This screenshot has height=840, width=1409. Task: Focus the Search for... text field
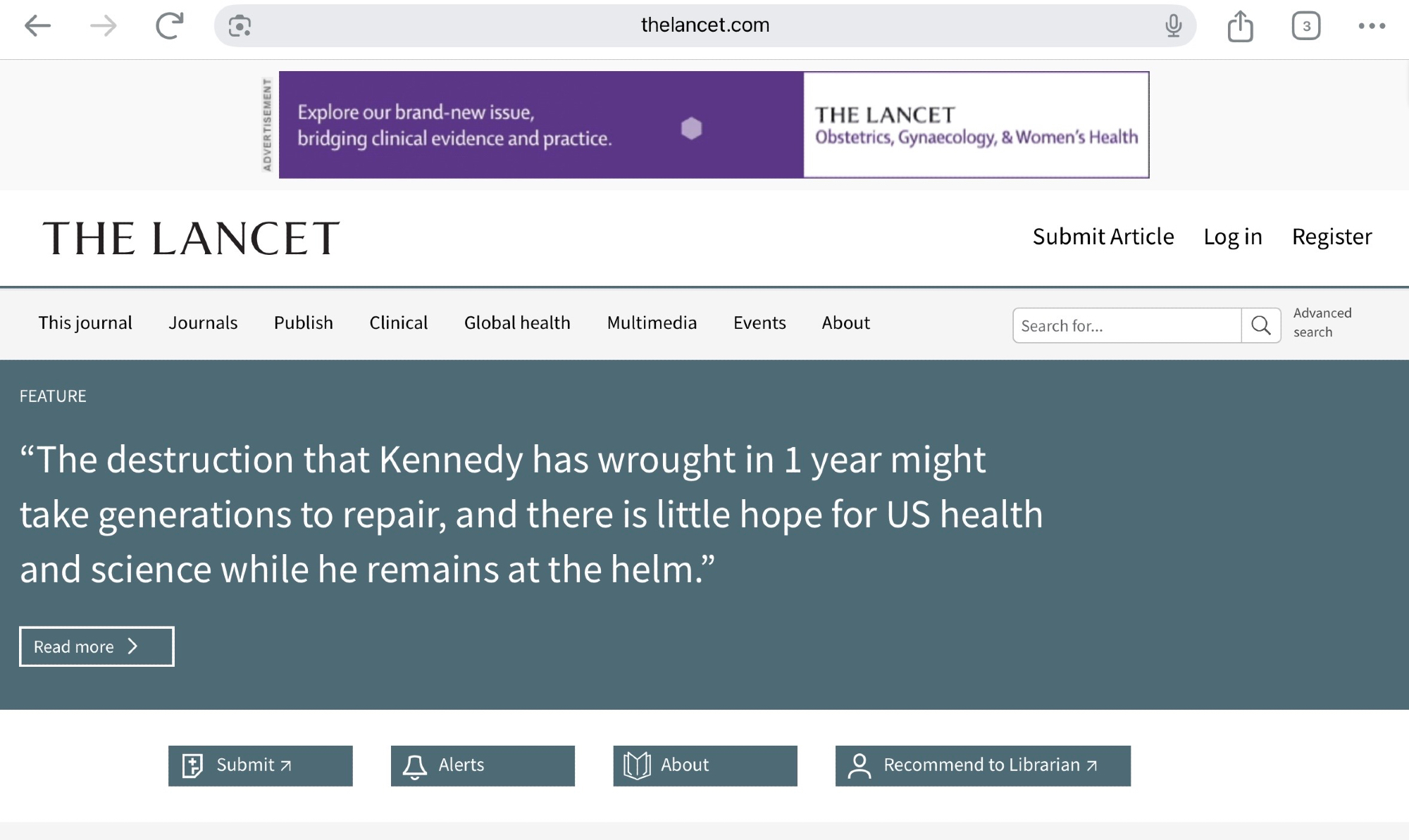[1126, 325]
